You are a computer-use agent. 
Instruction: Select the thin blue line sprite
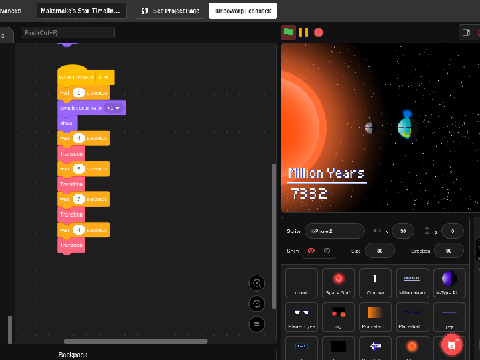[449, 317]
